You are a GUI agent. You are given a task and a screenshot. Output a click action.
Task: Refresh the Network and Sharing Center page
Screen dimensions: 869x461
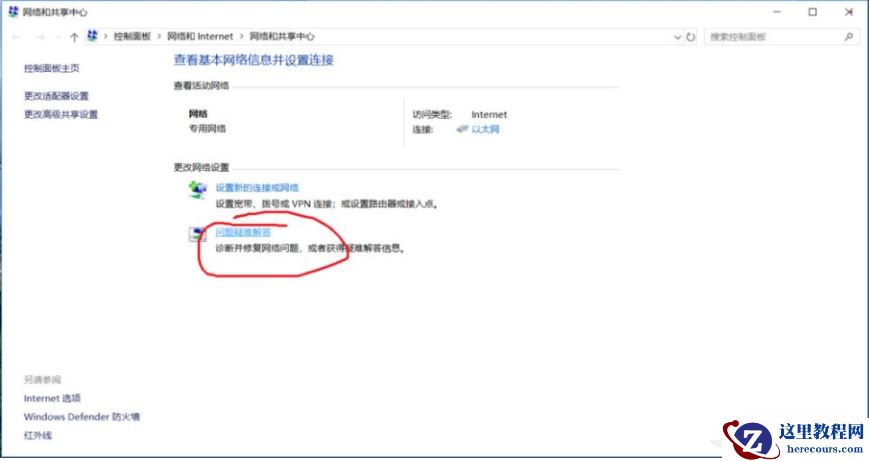pos(691,37)
